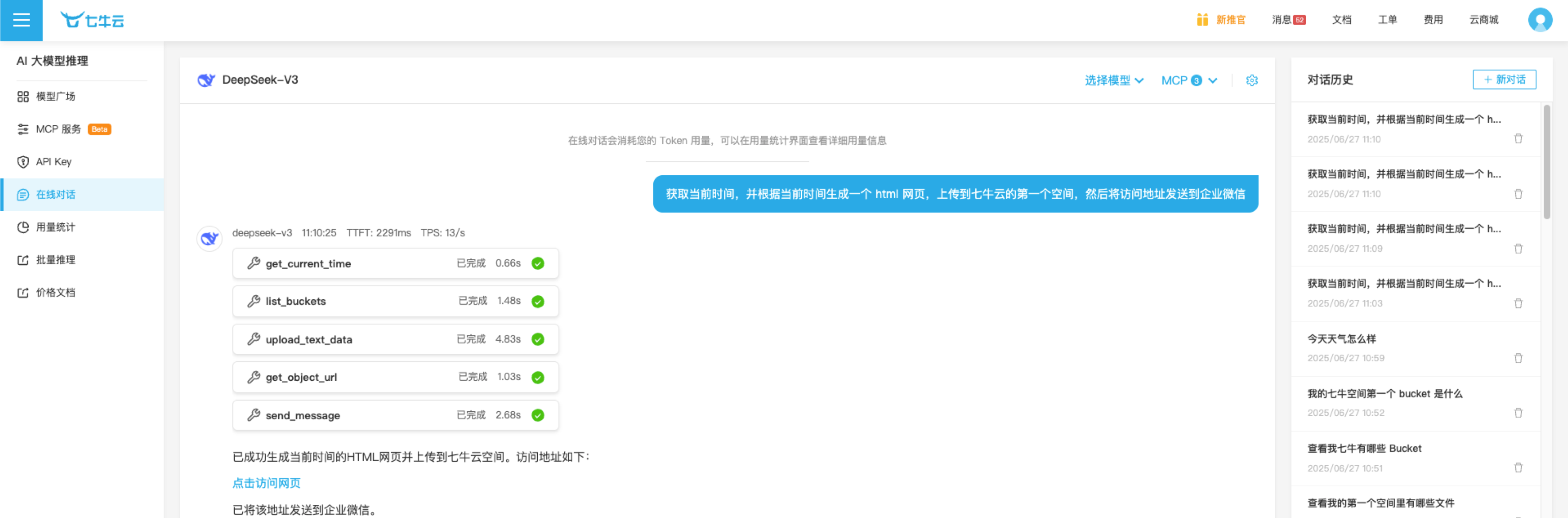The image size is (1568, 518).
Task: Click the wrench icon of send_message
Action: coord(253,415)
